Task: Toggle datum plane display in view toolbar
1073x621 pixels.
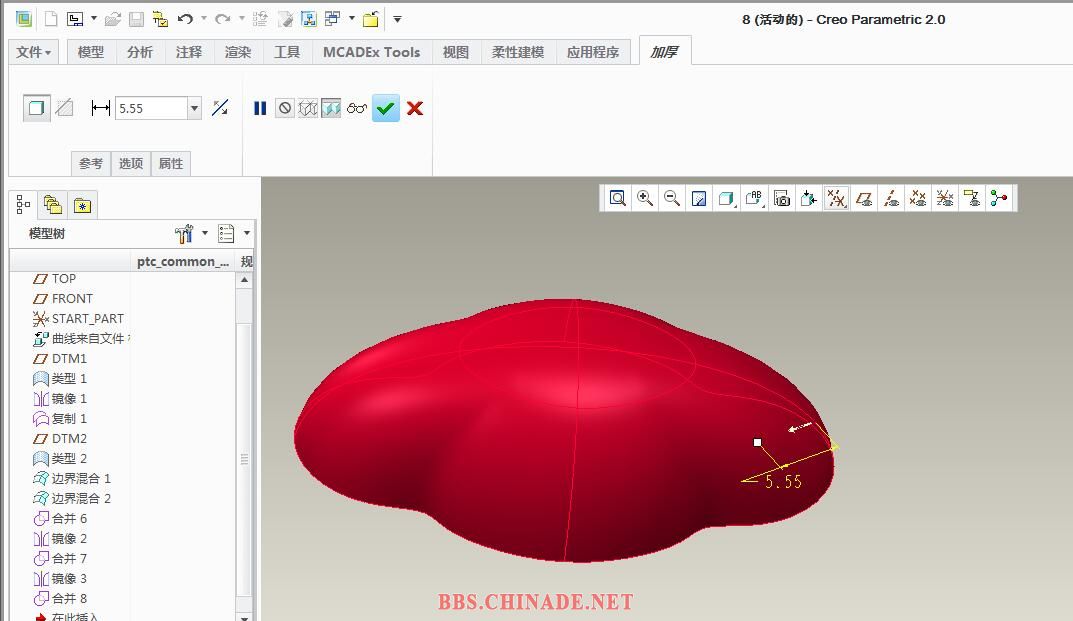Action: 864,198
